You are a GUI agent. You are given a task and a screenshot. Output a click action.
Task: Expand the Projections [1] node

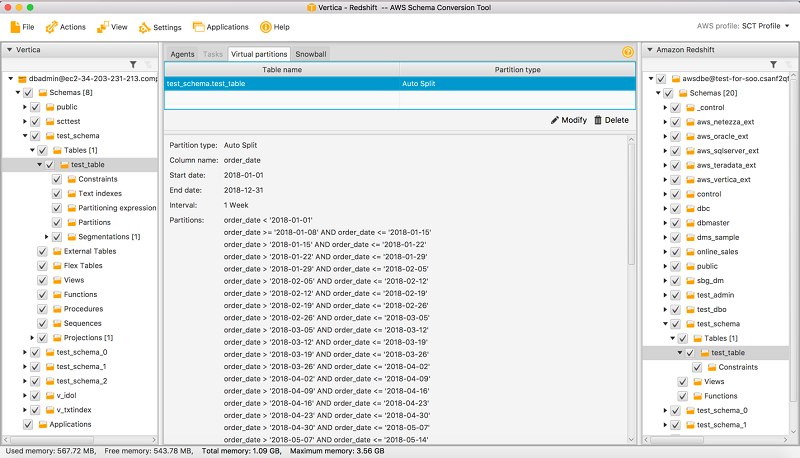[32, 338]
